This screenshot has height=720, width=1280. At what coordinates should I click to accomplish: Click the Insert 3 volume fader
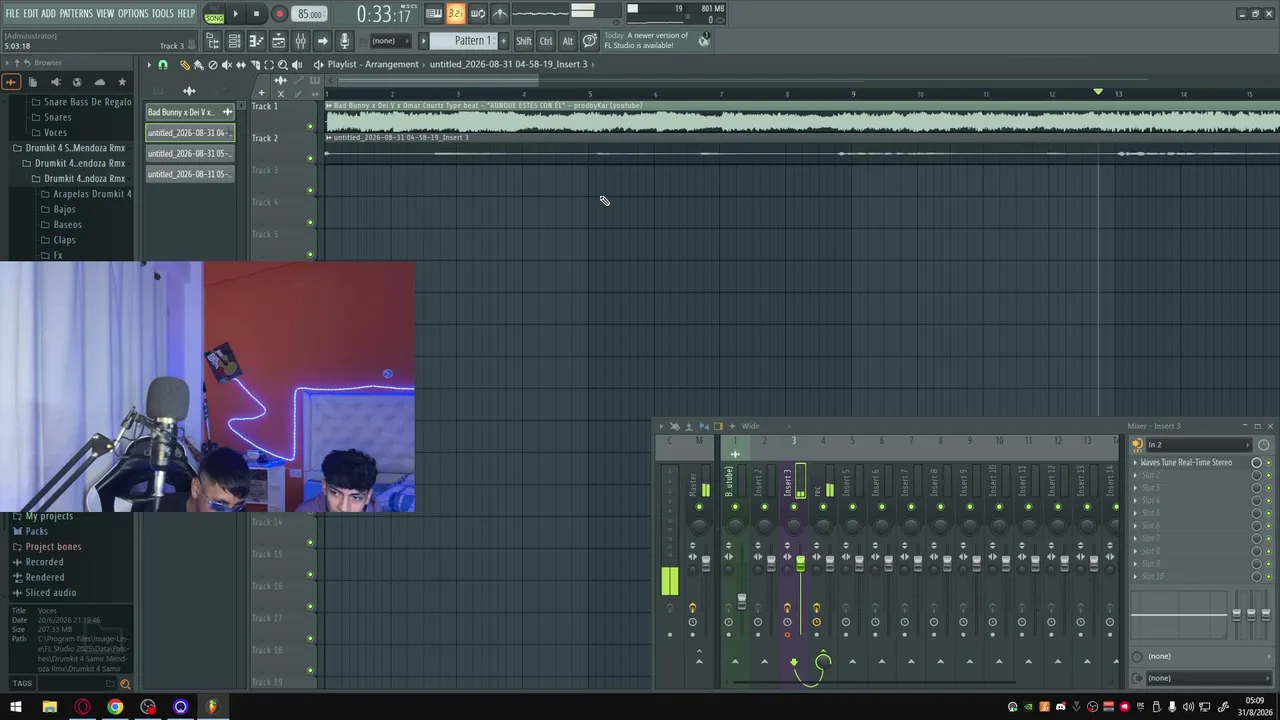[x=800, y=566]
